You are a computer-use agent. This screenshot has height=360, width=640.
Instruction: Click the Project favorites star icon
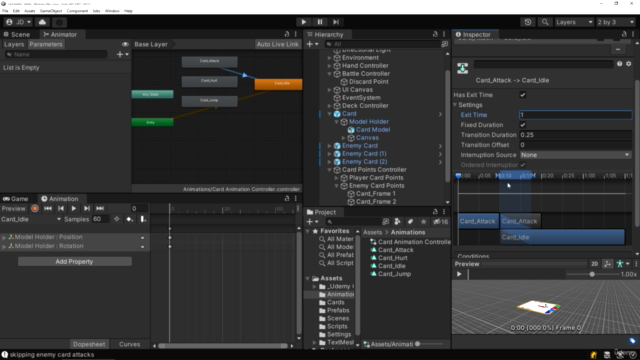(424, 222)
